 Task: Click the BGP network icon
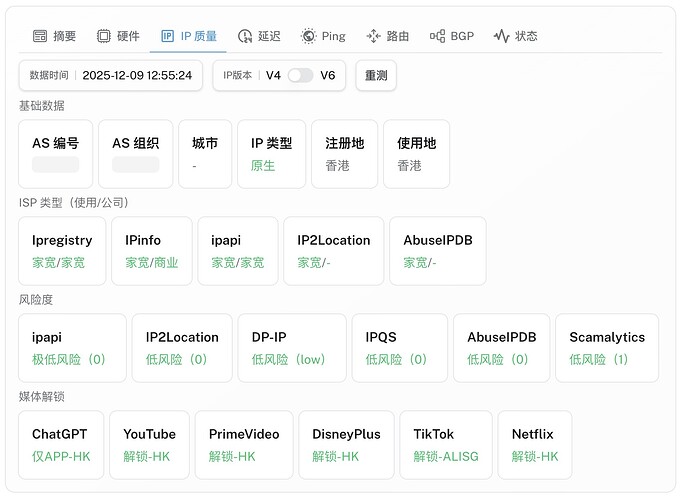click(437, 36)
